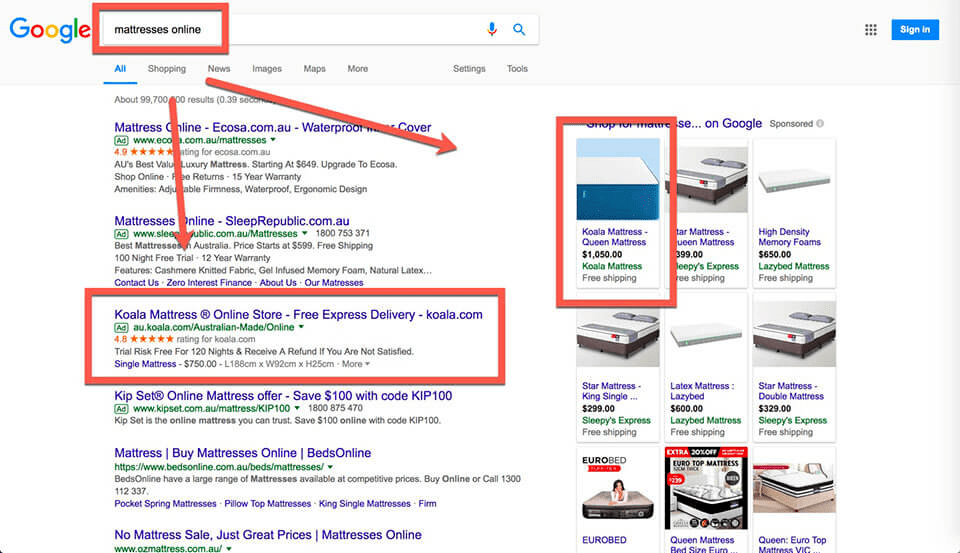Open Koala Mattress - Queen Mattress product link
The image size is (960, 553).
tap(614, 237)
